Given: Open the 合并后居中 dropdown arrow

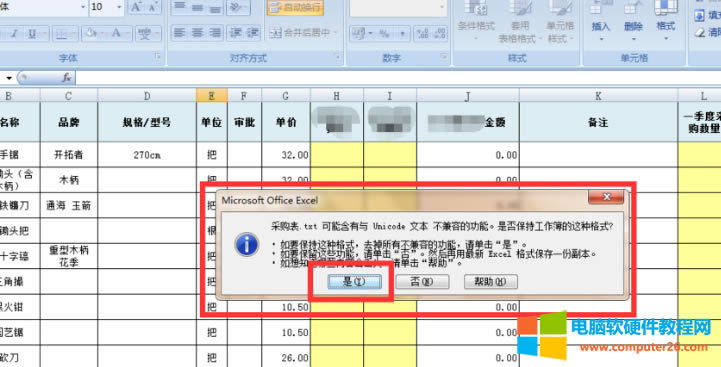Looking at the screenshot, I should [x=335, y=33].
